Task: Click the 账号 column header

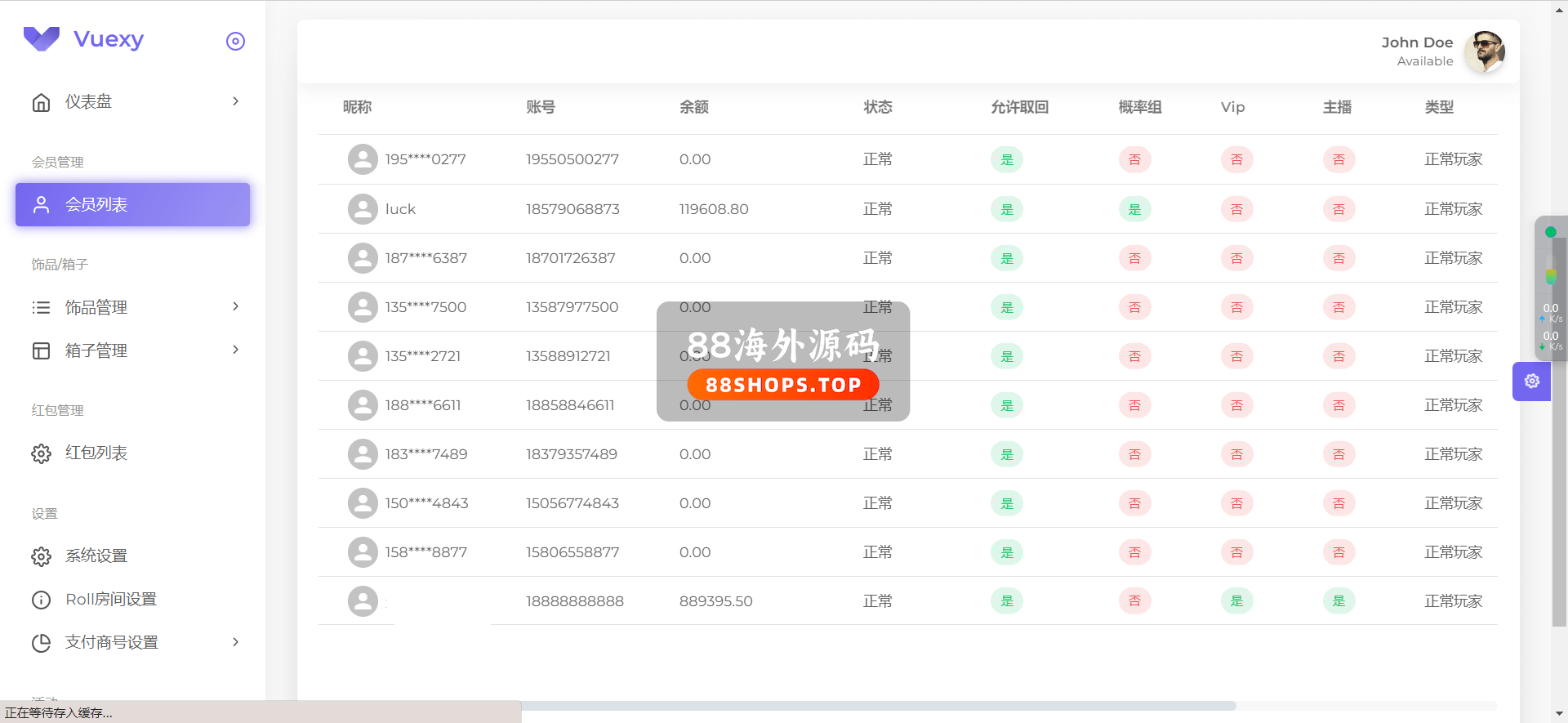Action: click(541, 107)
